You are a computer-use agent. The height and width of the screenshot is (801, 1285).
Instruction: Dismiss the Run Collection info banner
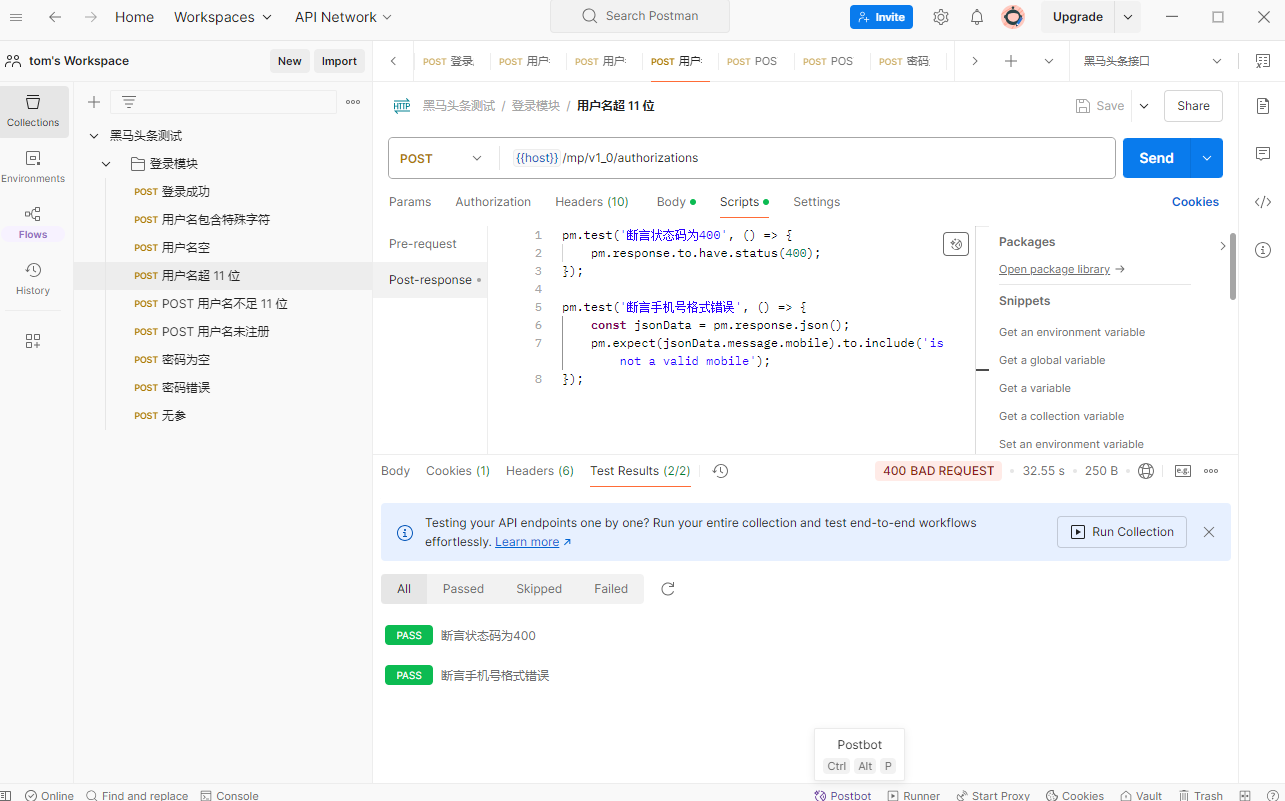coord(1209,532)
